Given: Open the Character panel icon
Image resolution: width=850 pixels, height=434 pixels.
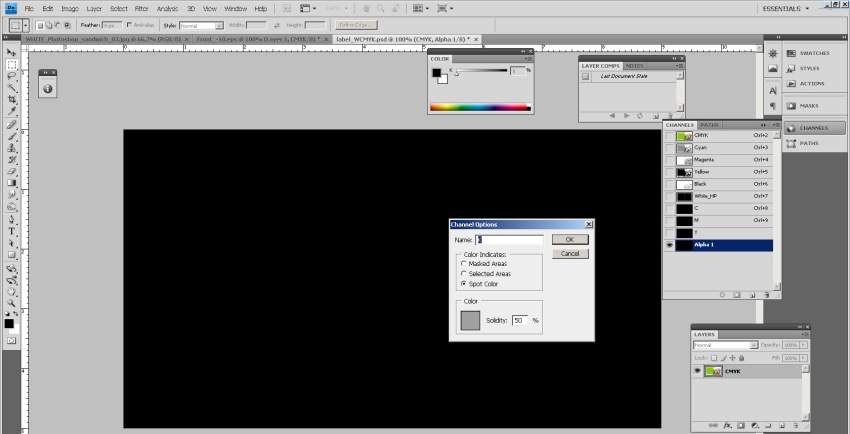Looking at the screenshot, I should pos(772,90).
